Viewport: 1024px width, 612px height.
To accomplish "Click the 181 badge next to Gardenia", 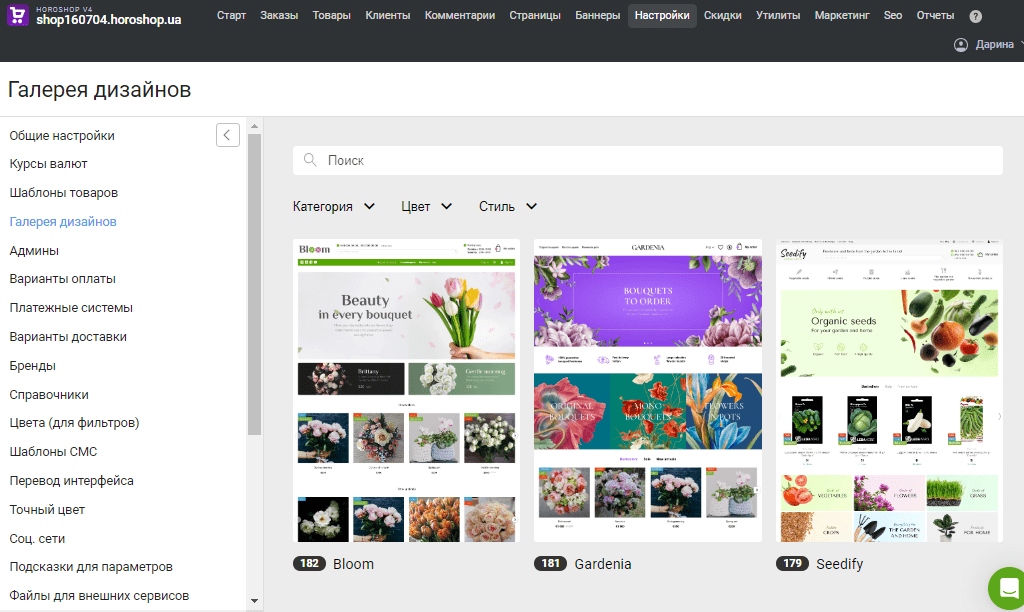I will pos(551,564).
